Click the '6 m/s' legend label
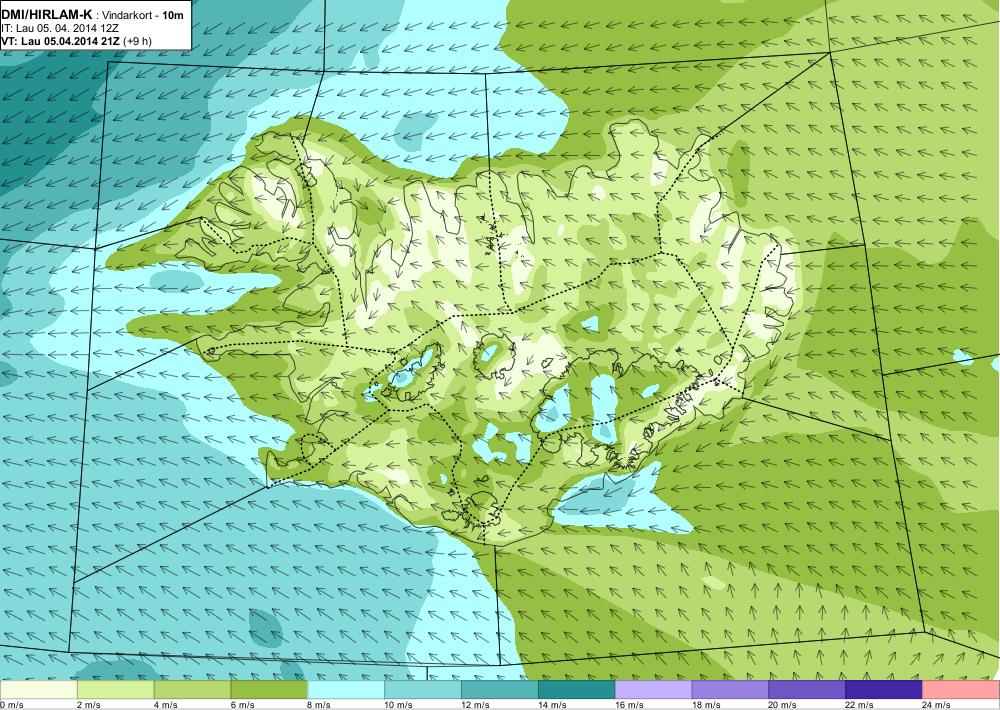Screen dimensions: 1000x710 242,705
